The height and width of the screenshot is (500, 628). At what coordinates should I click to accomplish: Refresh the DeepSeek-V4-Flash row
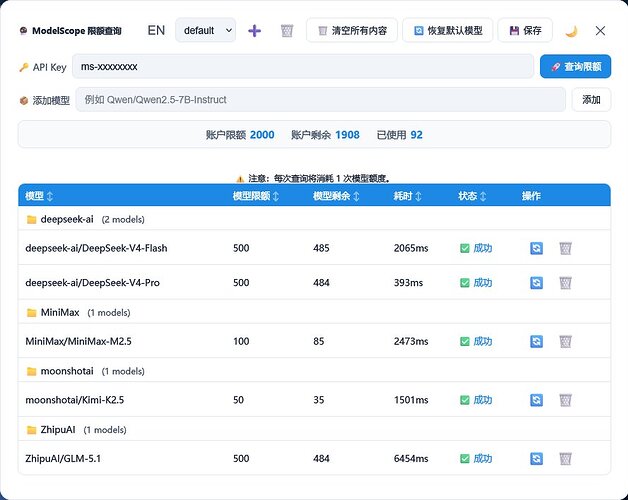pyautogui.click(x=536, y=248)
